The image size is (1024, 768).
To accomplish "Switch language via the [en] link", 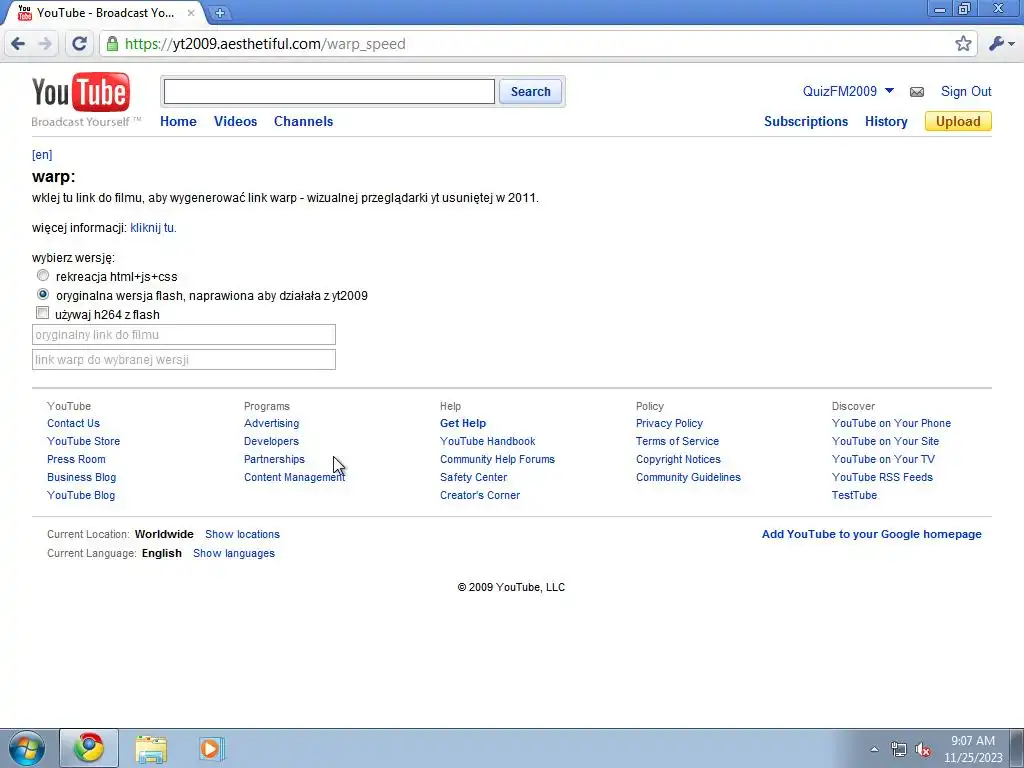I will tap(42, 155).
